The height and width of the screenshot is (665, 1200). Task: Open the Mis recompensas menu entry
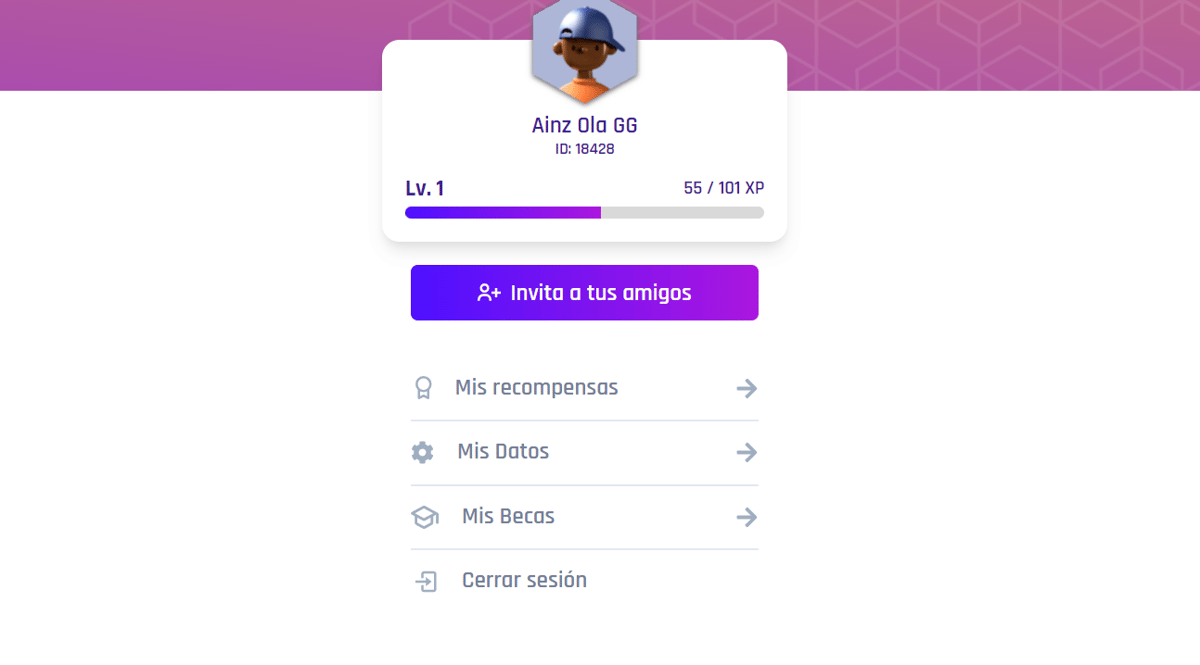point(584,388)
